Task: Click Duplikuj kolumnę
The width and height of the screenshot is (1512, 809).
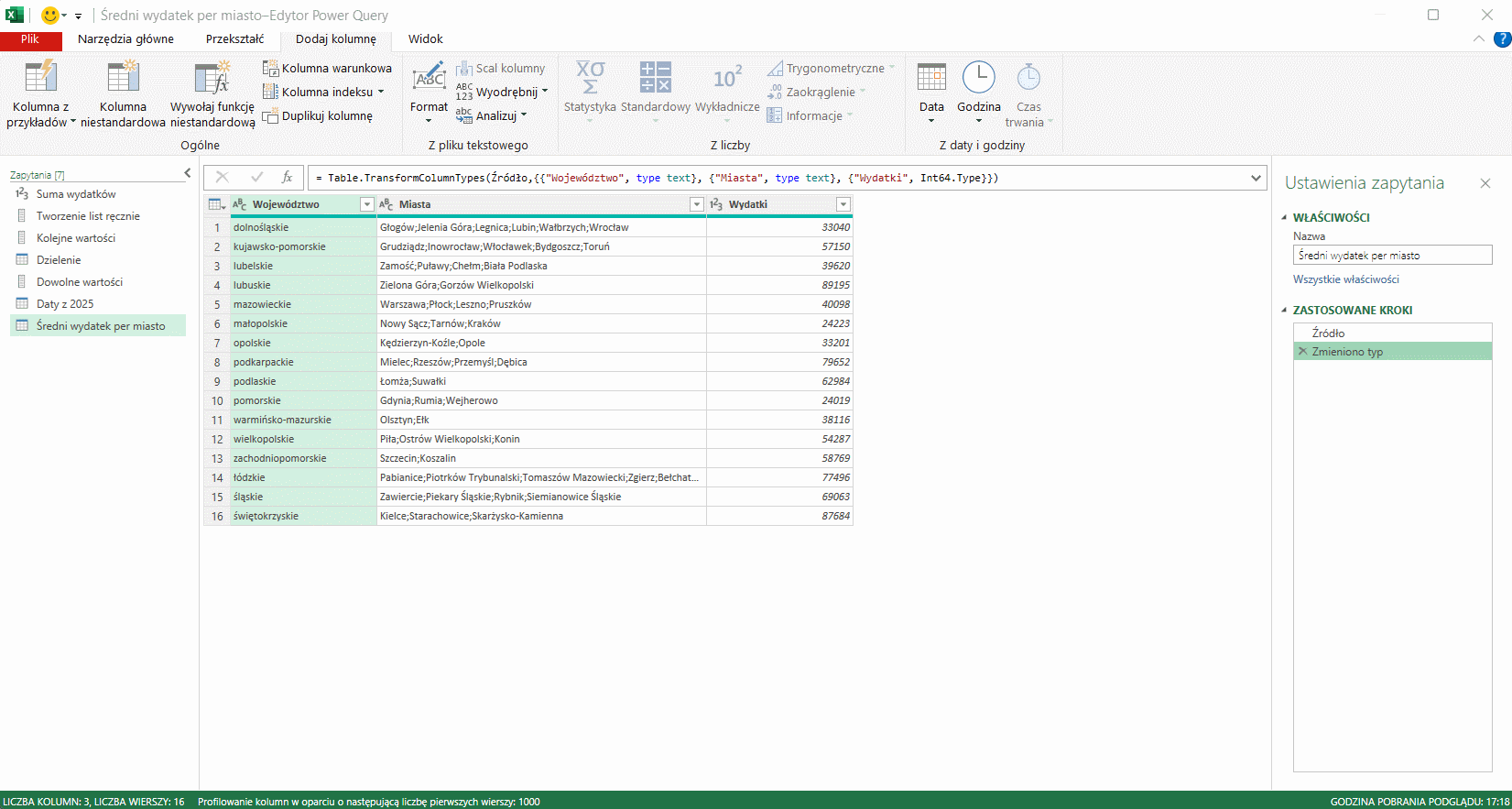Action: coord(318,115)
